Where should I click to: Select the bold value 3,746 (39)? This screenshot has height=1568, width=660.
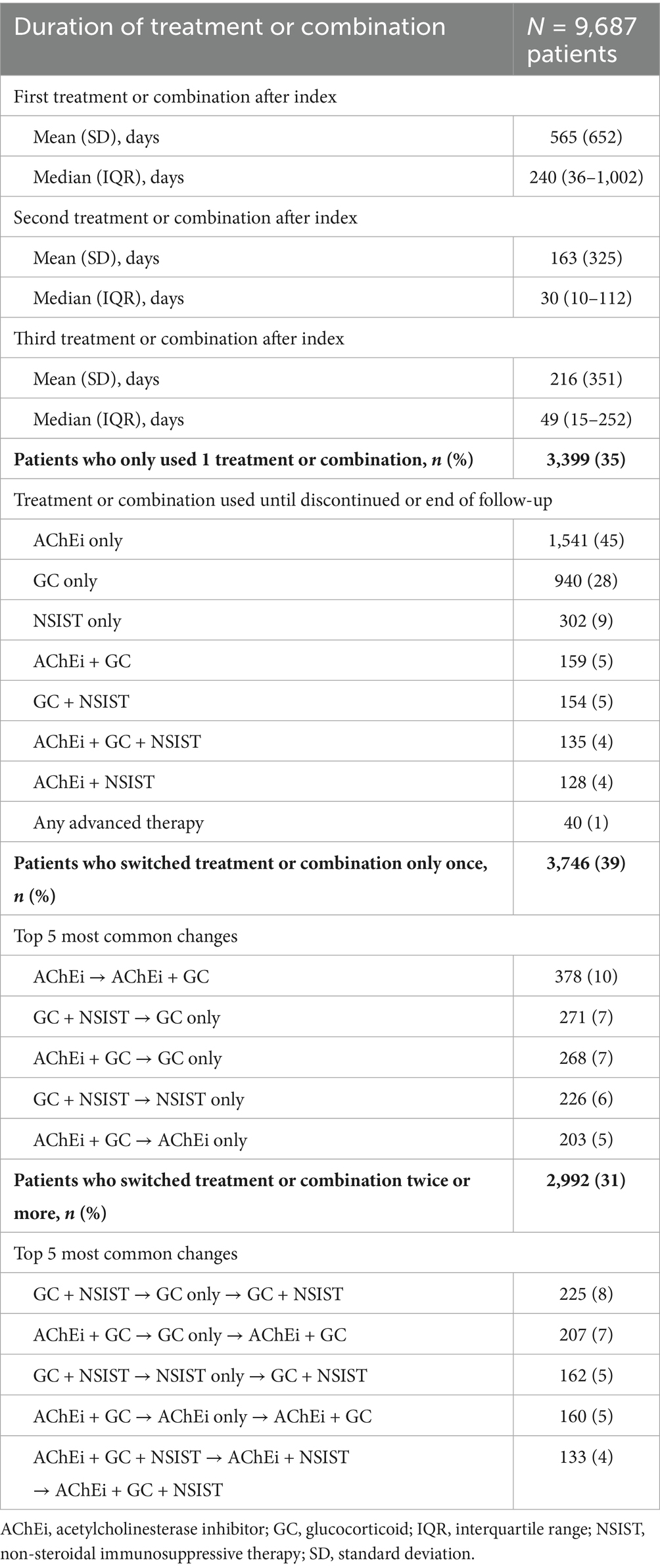[x=586, y=863]
